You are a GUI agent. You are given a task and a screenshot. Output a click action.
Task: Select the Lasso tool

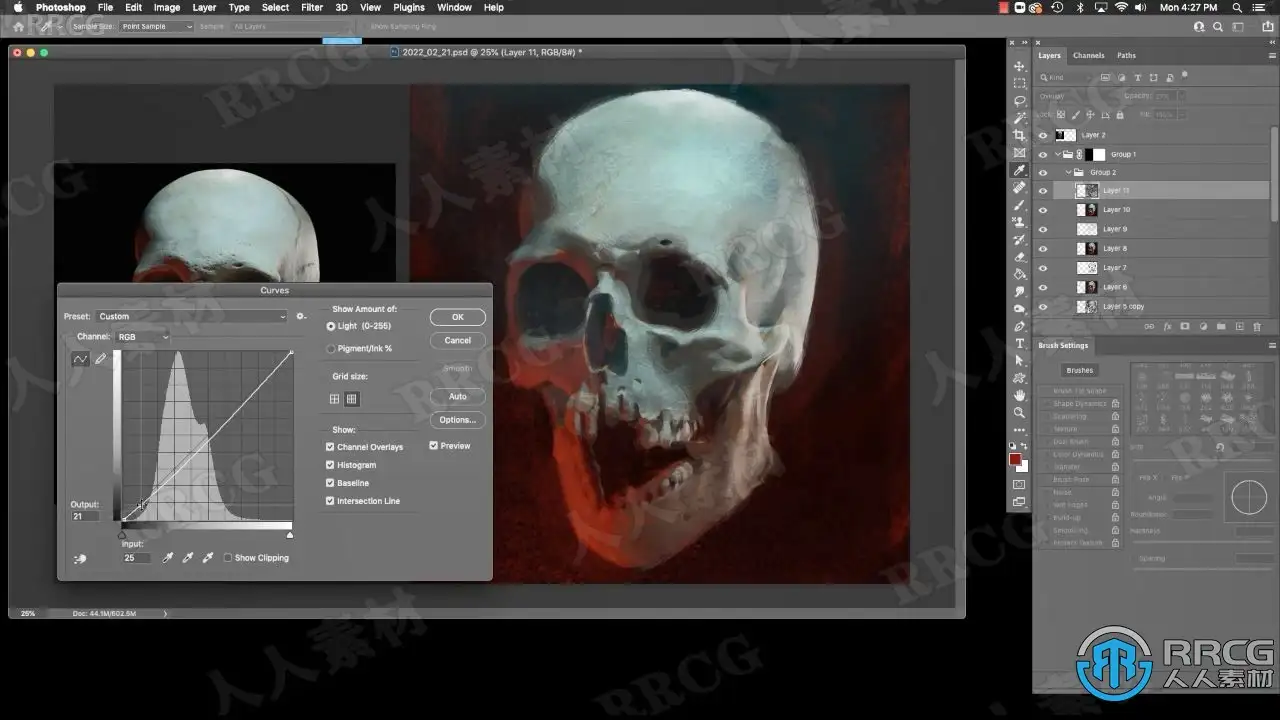1019,101
